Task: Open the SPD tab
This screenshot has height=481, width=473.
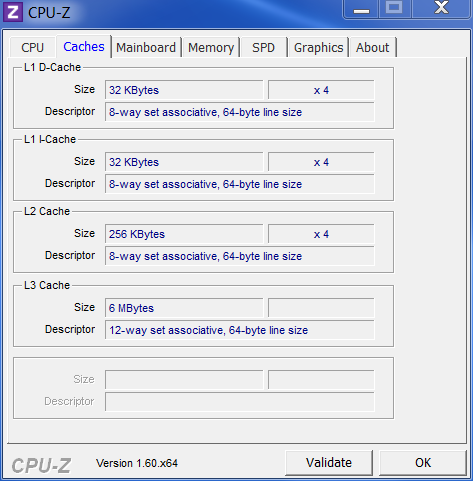Action: [x=263, y=47]
